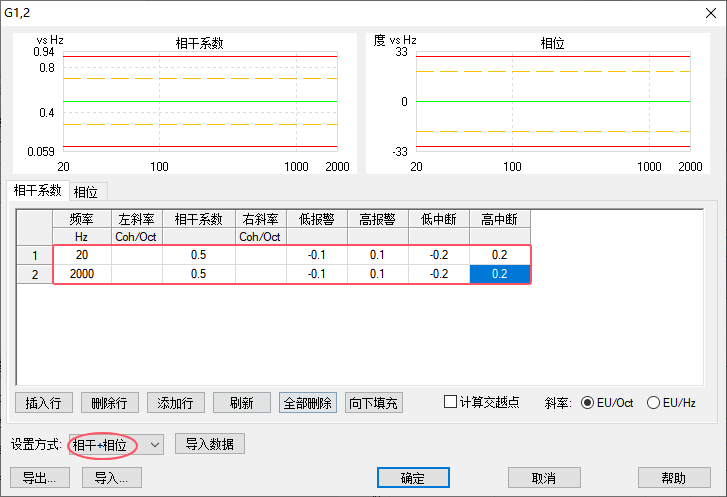Click the 右斜率 column header

click(261, 219)
